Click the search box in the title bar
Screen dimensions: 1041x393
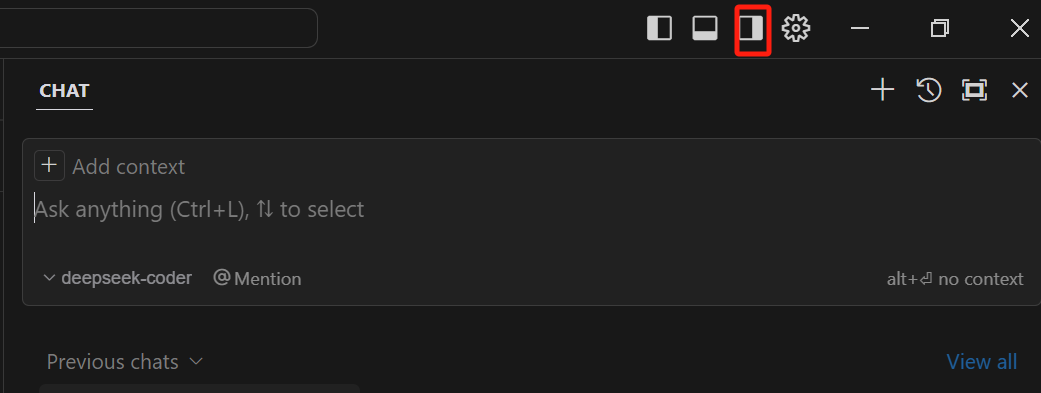pos(158,28)
